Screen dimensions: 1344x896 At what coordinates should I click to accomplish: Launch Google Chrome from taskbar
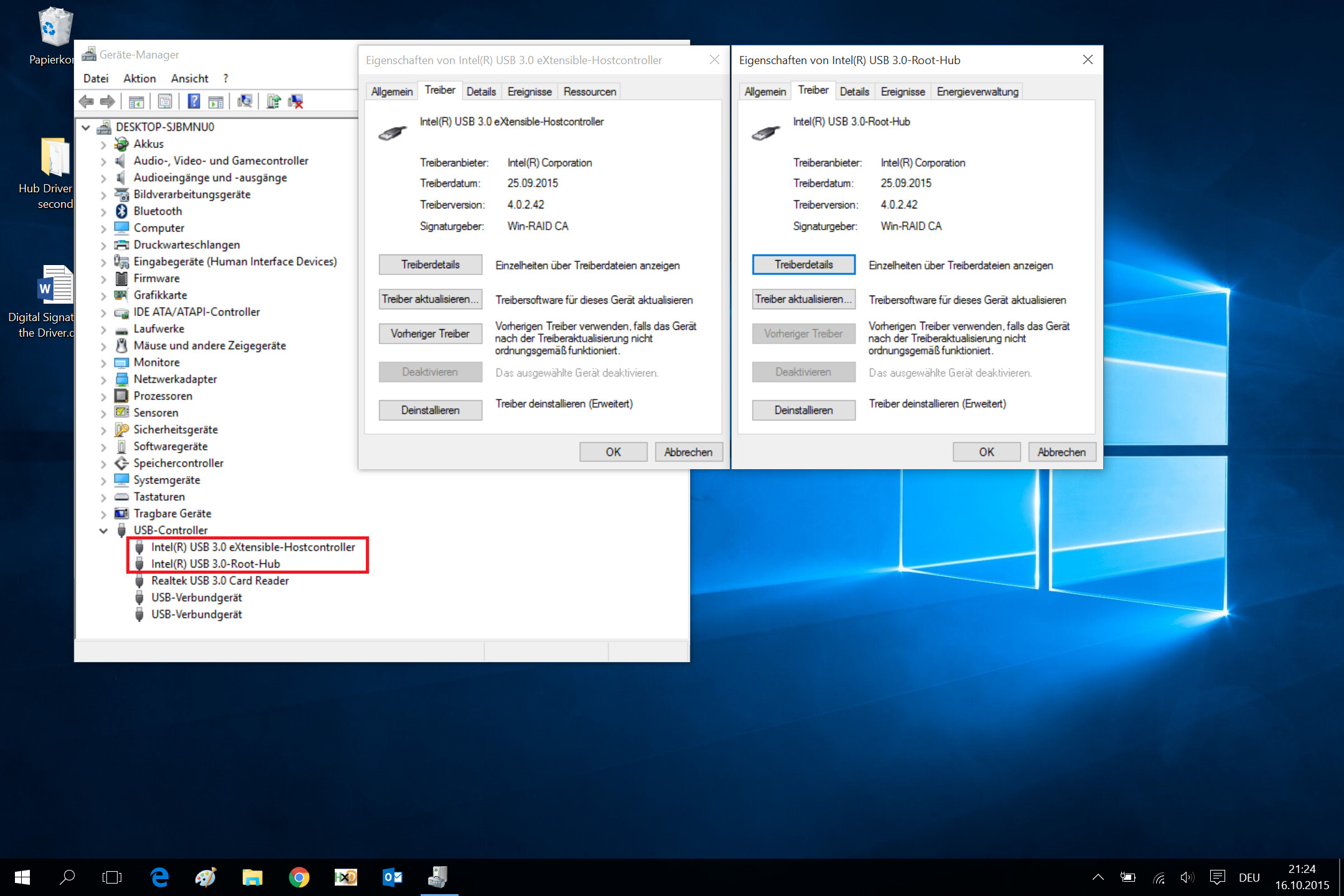tap(299, 877)
